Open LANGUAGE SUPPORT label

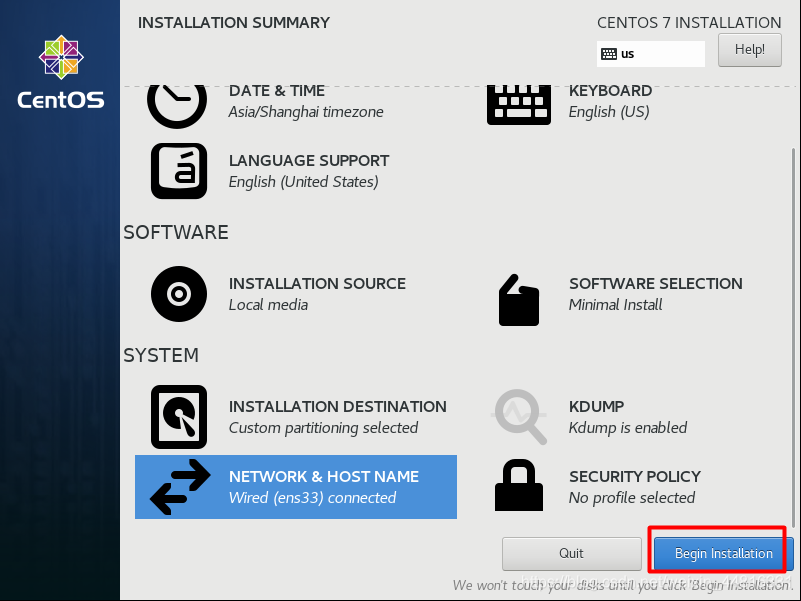(x=309, y=160)
